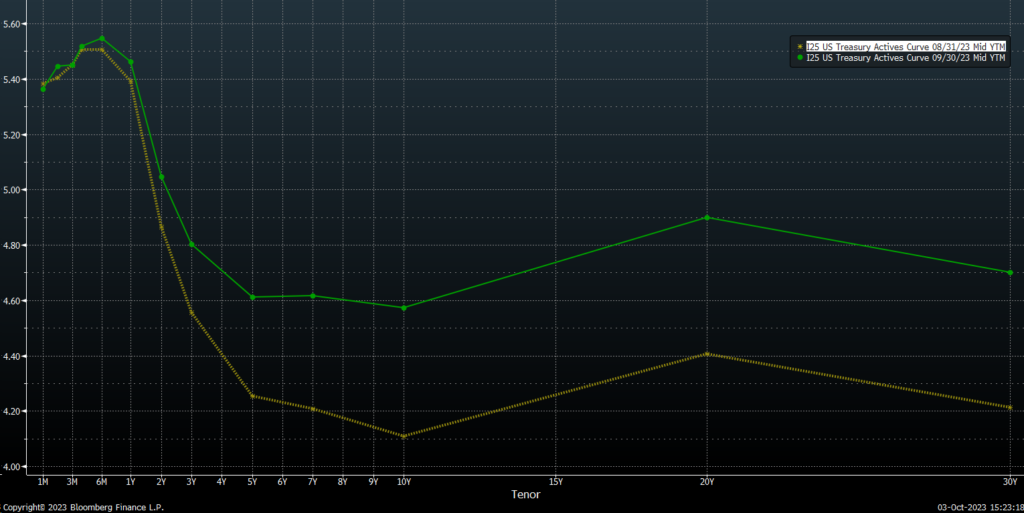Click the green curve's 5Y data point
This screenshot has width=1024, height=513.
pyautogui.click(x=252, y=297)
